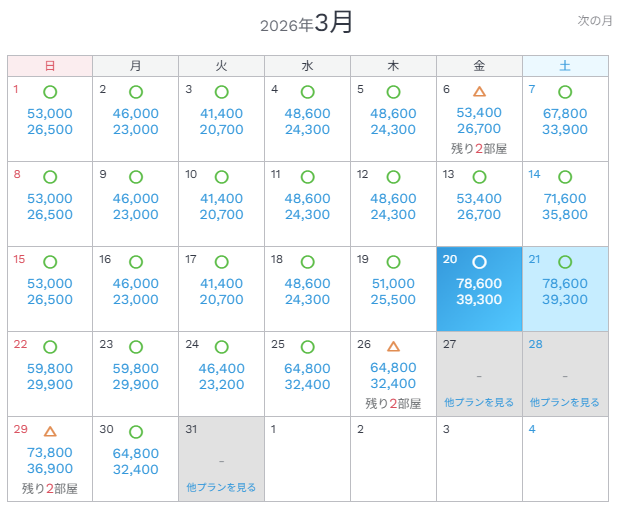The width and height of the screenshot is (618, 512).
Task: Click the 日 Sunday column header
Action: (50, 66)
